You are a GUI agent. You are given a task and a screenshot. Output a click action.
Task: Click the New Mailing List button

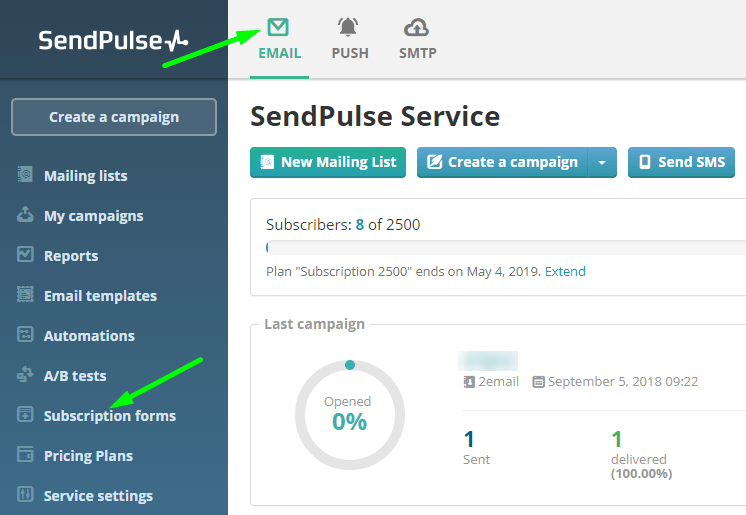[328, 162]
